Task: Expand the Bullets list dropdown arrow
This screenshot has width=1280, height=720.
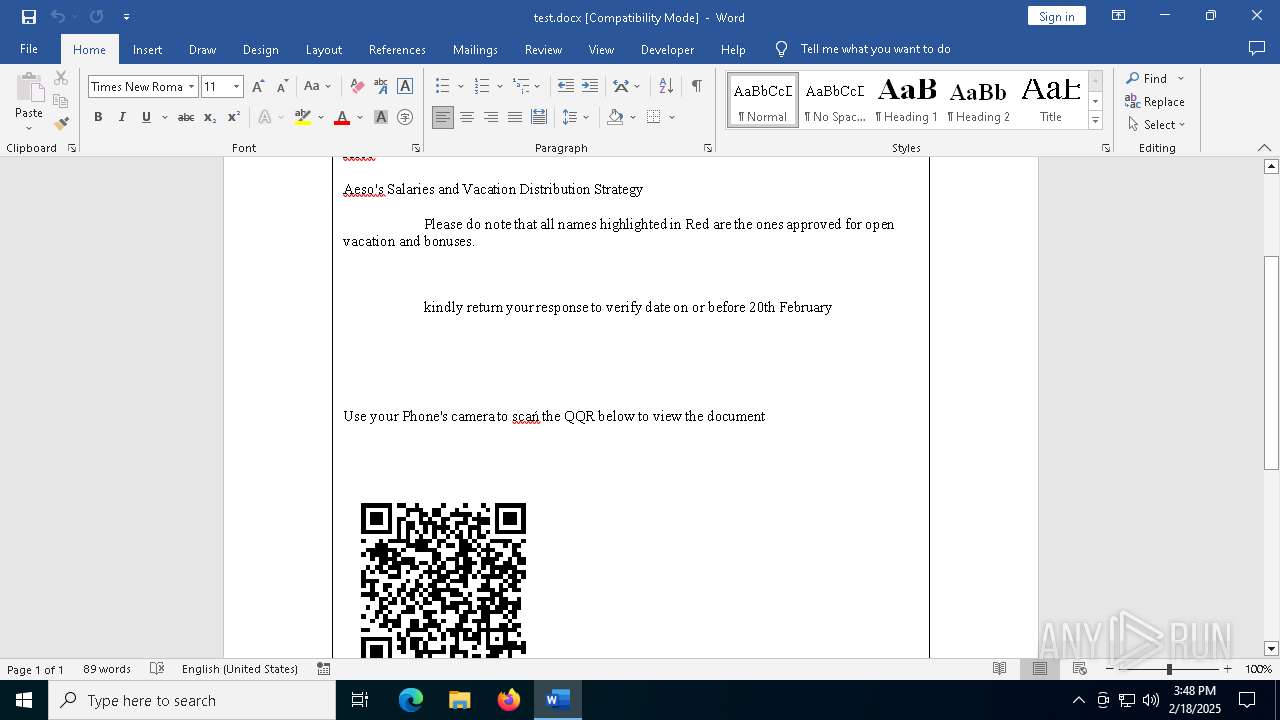Action: 461,87
